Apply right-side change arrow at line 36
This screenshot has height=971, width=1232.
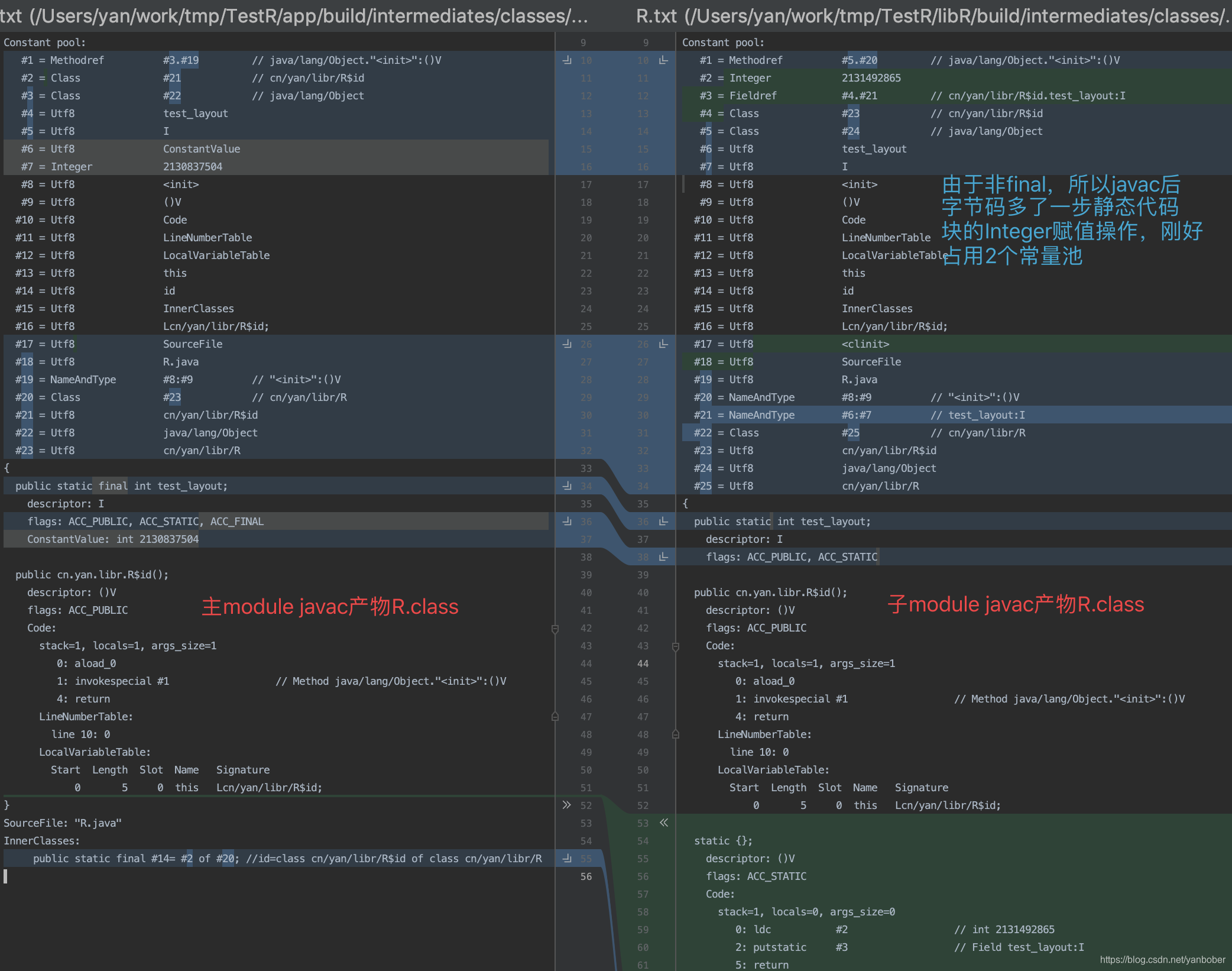click(663, 522)
